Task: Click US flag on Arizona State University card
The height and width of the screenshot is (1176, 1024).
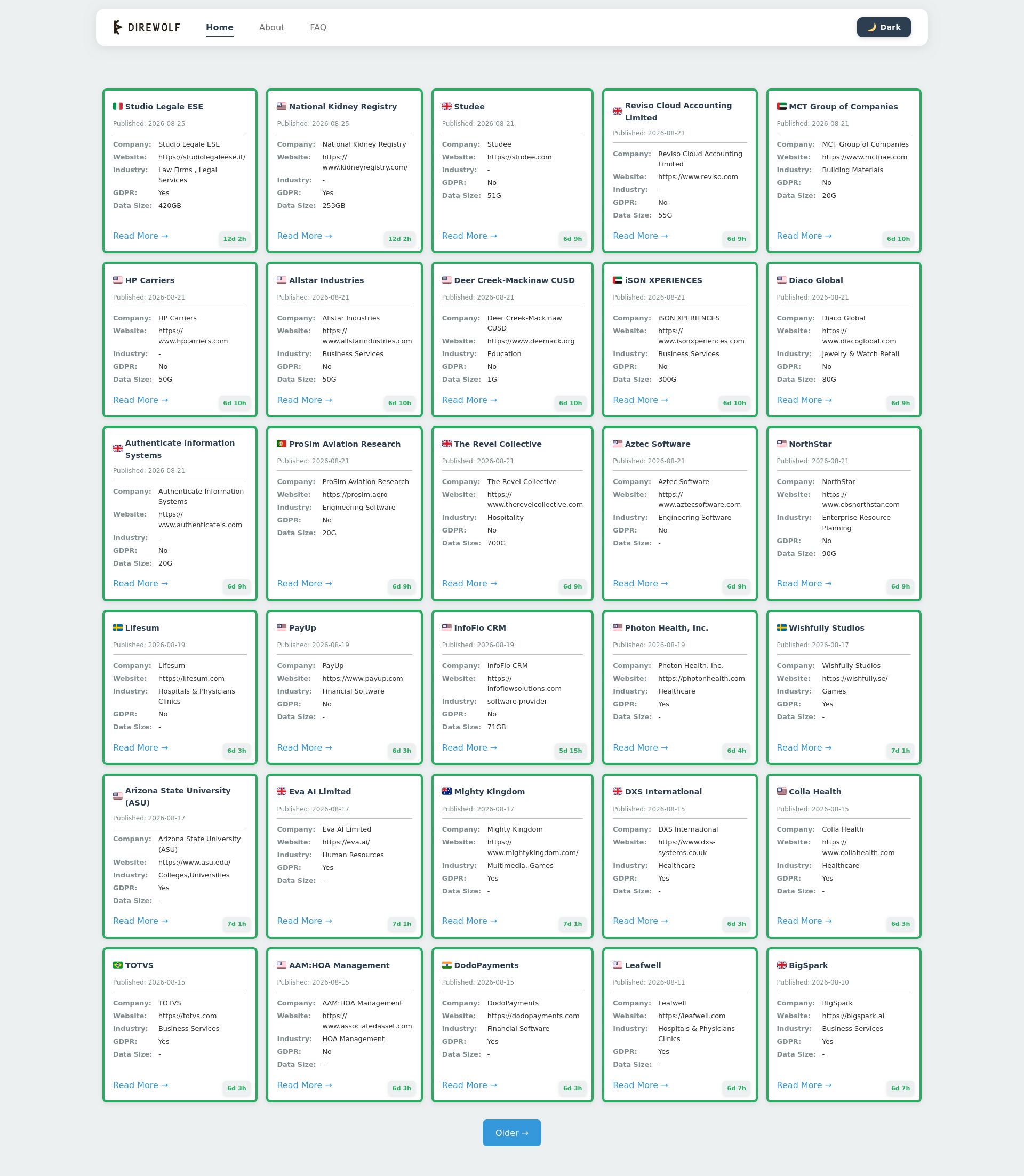Action: pyautogui.click(x=118, y=796)
